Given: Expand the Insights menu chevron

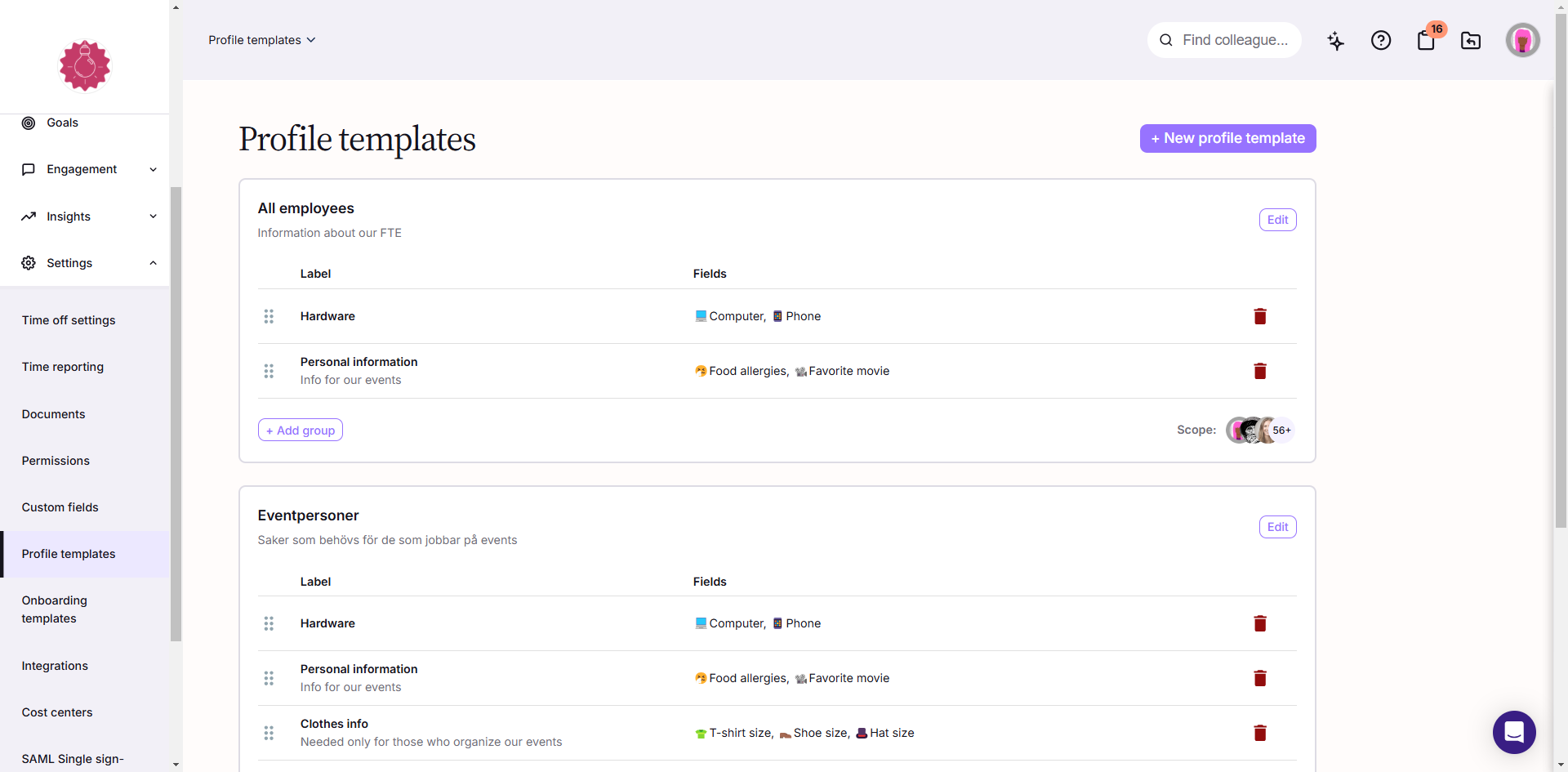Looking at the screenshot, I should tap(153, 216).
